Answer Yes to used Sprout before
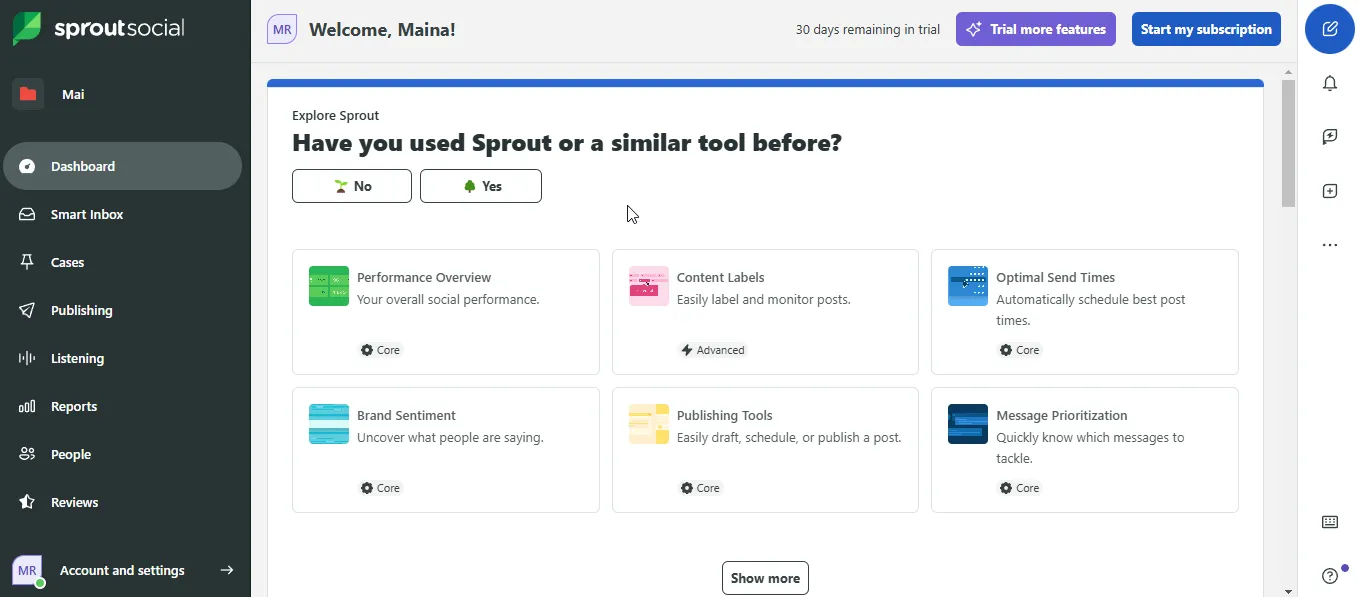Screen dimensions: 1359x597 pos(481,186)
